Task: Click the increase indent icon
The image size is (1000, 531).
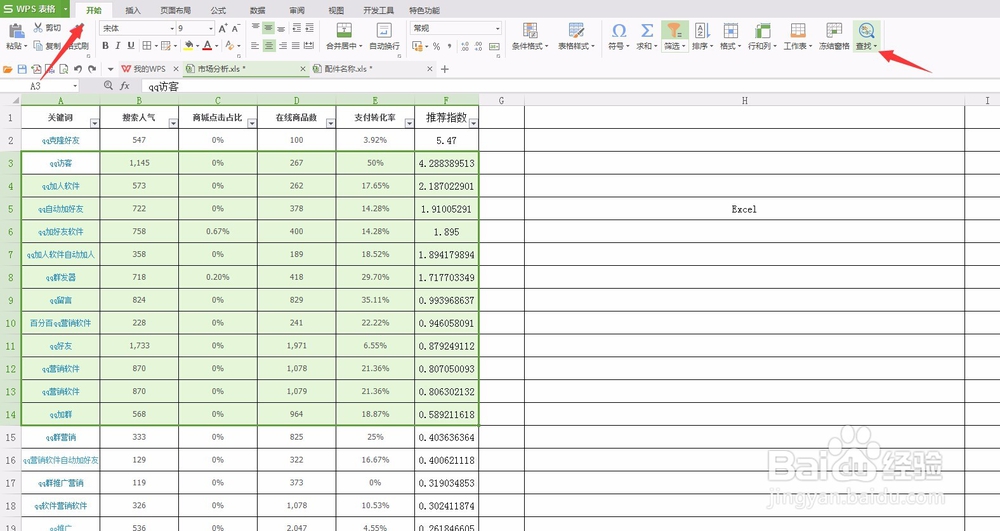Action: (309, 28)
